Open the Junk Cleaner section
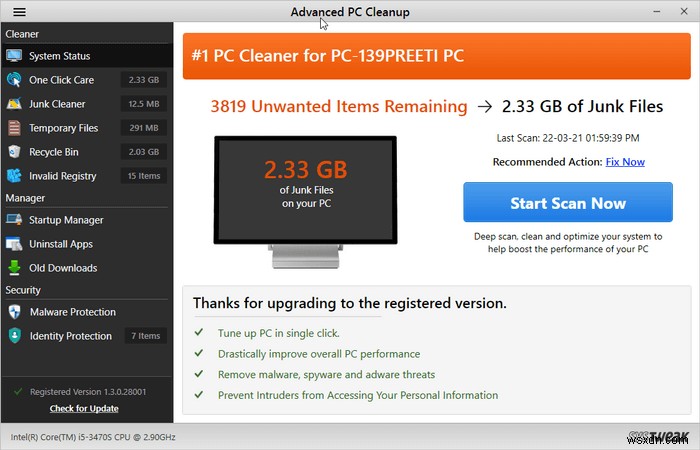700x450 pixels. point(57,104)
